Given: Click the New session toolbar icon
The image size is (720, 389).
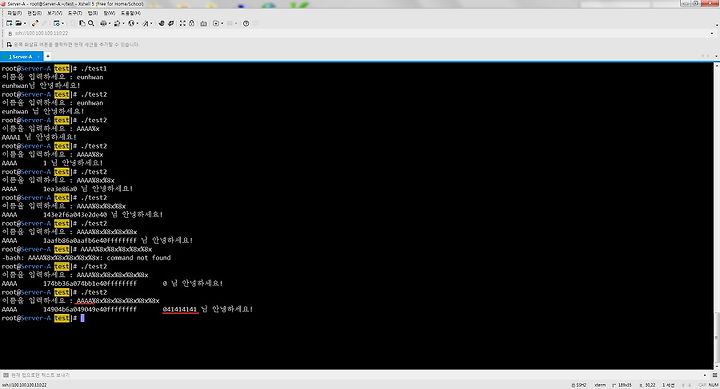Looking at the screenshot, I should (x=9, y=23).
